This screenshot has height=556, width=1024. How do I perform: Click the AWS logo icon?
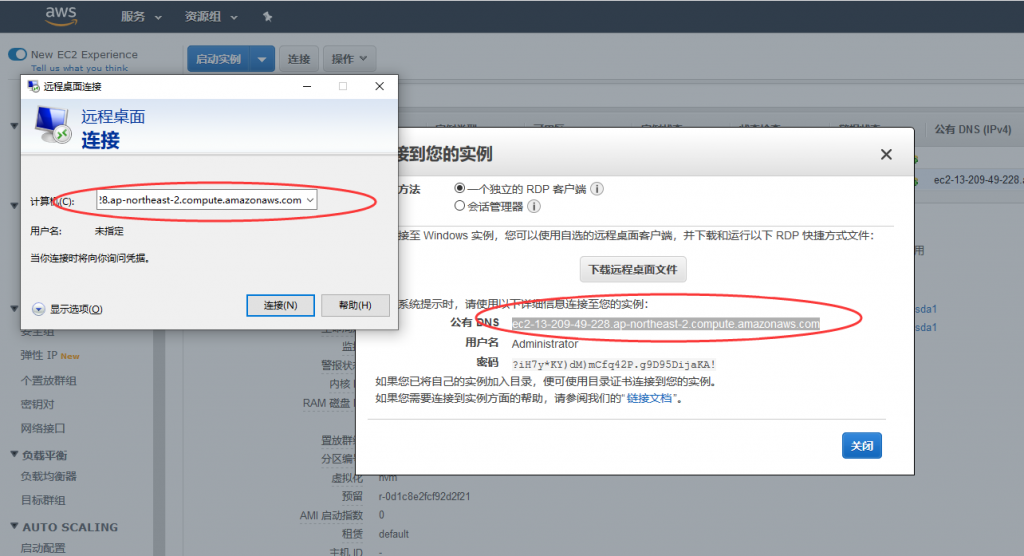coord(61,15)
